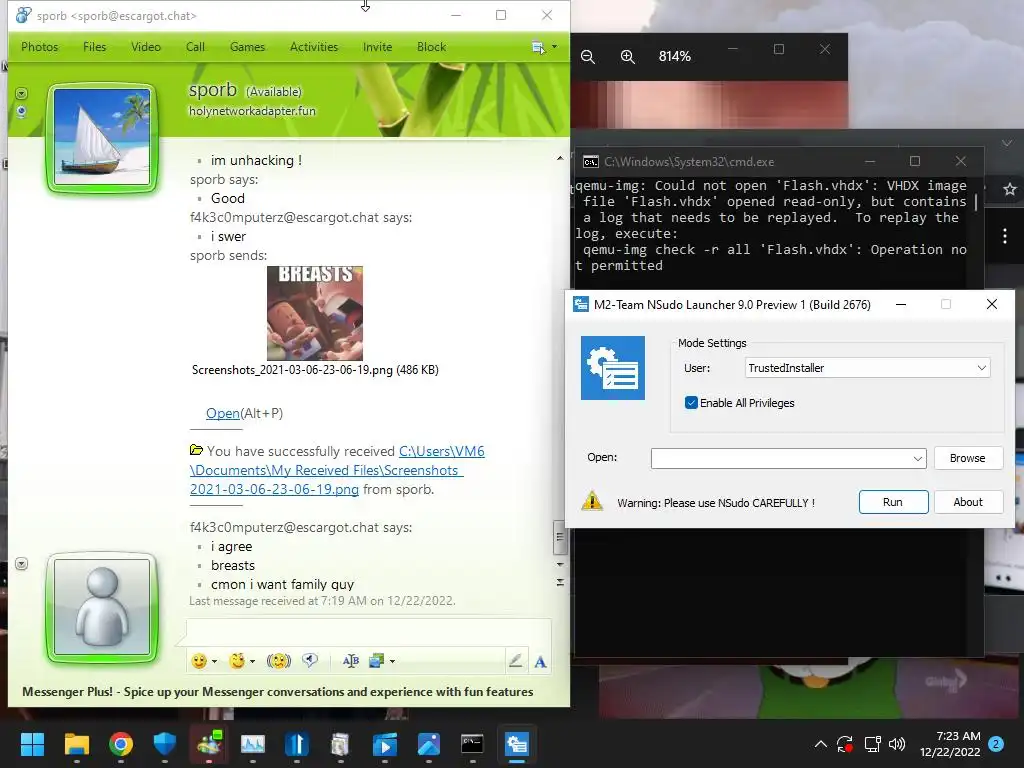Screen dimensions: 1024x768
Task: Switch to text typing mode A icon
Action: (x=540, y=662)
